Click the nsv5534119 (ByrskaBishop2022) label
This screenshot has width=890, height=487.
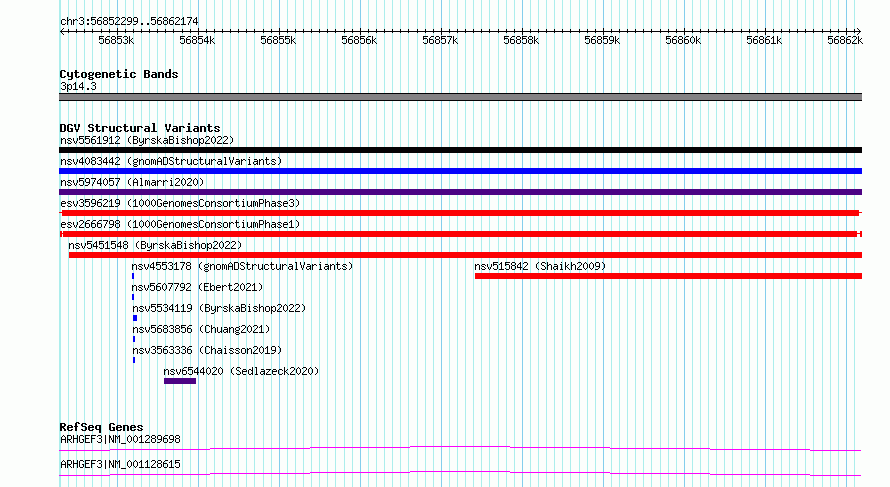click(x=219, y=308)
